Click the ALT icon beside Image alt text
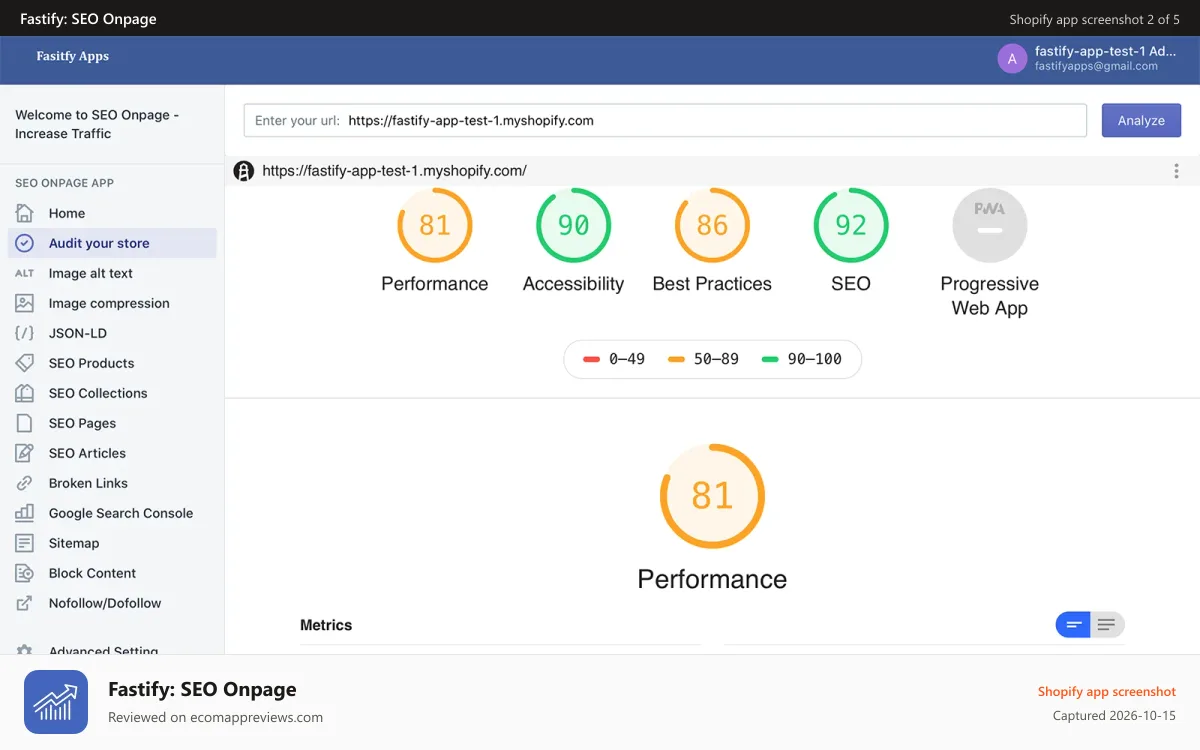 25,273
